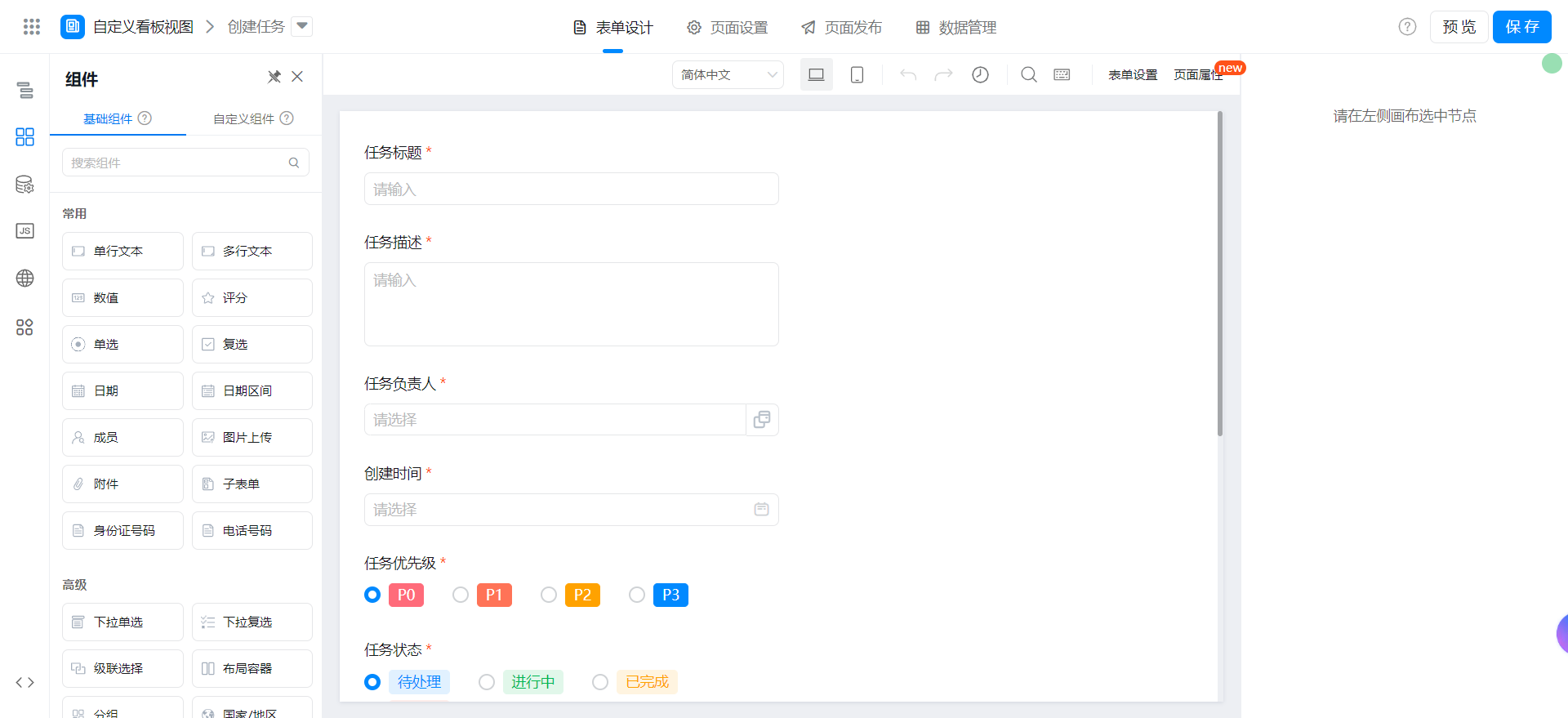The image size is (1568, 718).
Task: Open the help question mark icon
Action: click(x=1407, y=27)
